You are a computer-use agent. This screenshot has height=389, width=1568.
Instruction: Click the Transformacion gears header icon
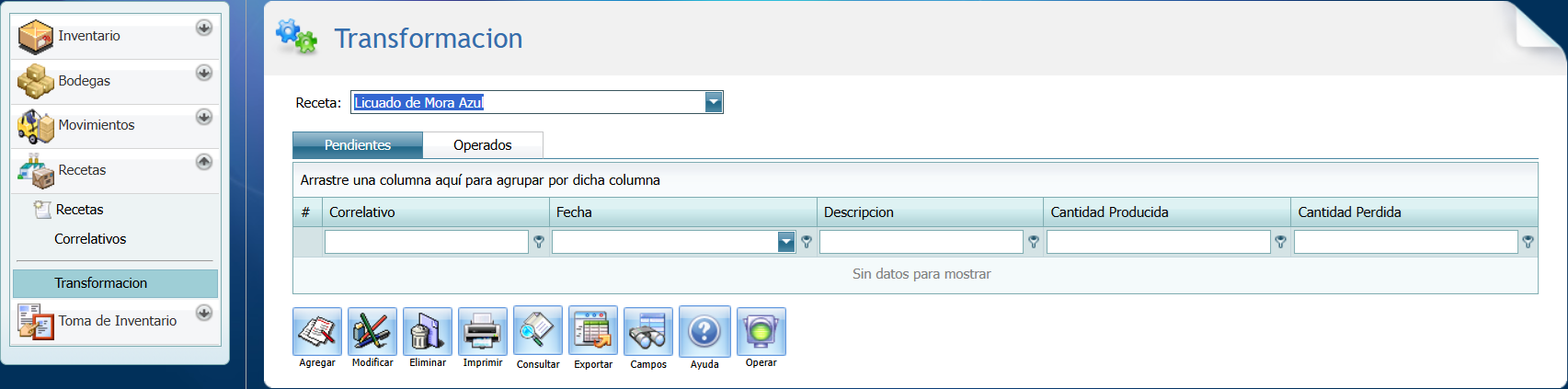(x=296, y=37)
